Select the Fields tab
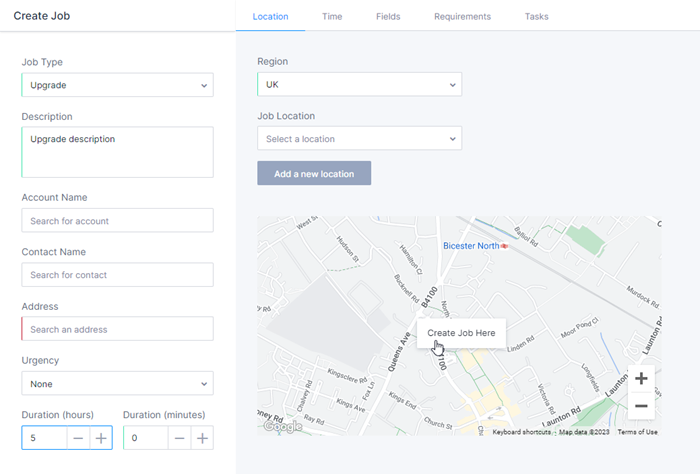Viewport: 700px width, 474px height. pyautogui.click(x=388, y=16)
